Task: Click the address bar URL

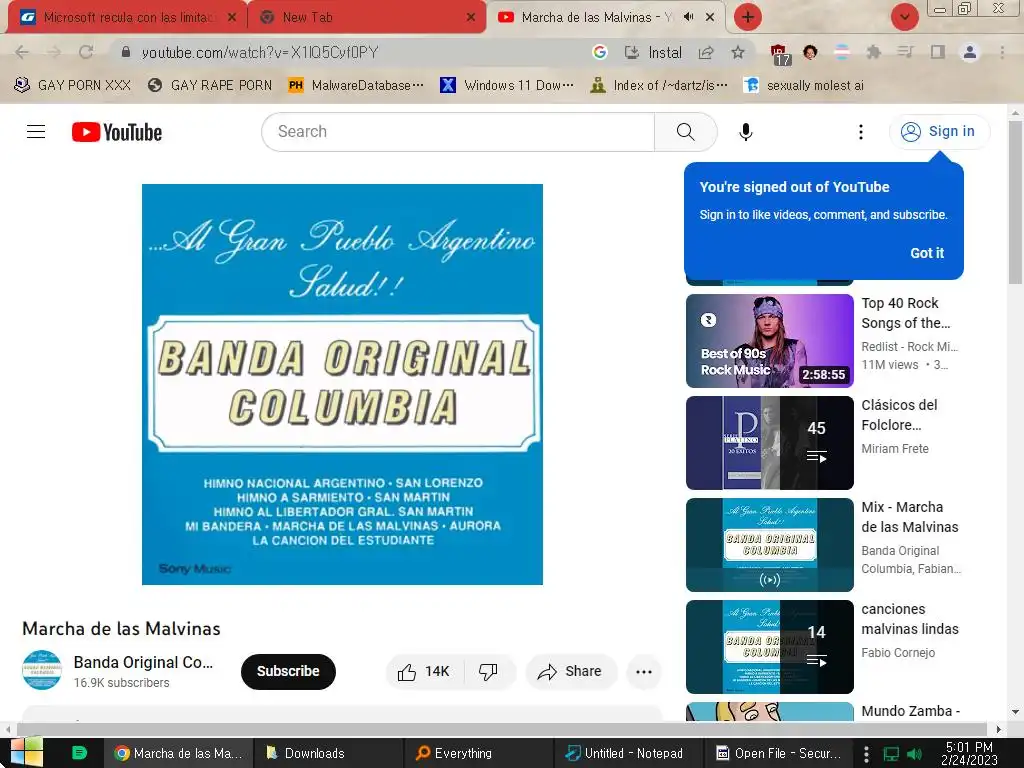Action: [x=260, y=52]
